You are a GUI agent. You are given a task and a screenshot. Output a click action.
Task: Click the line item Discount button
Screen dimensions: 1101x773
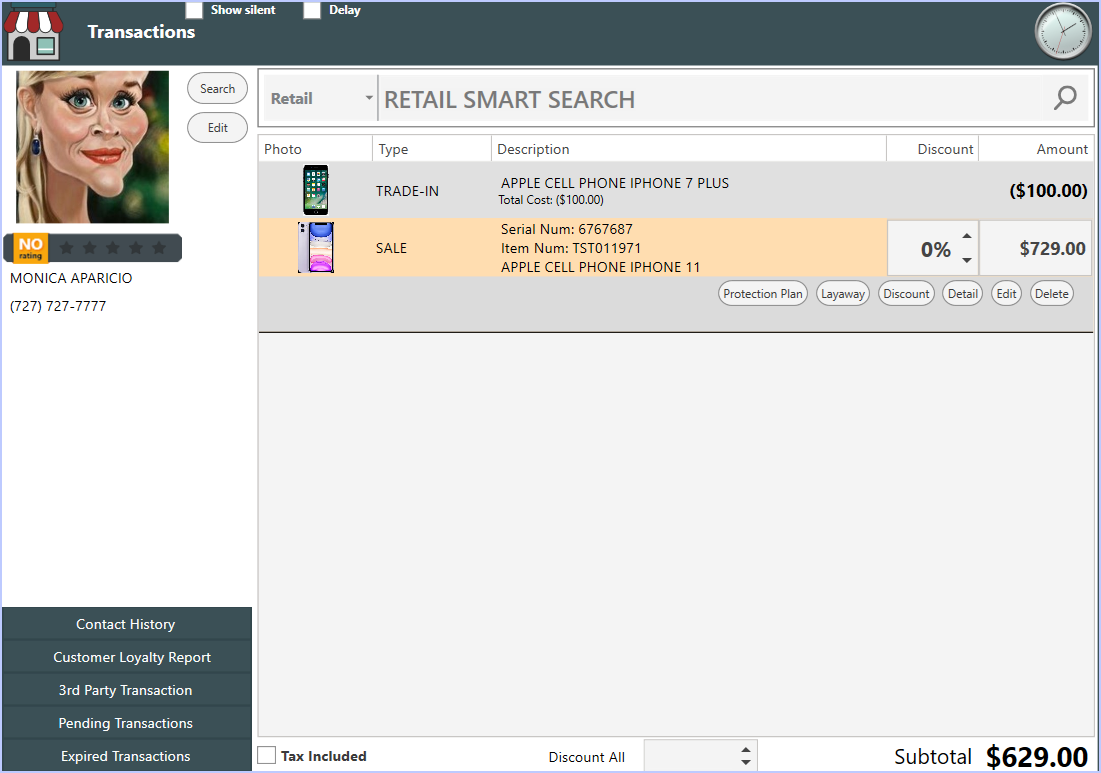click(906, 293)
